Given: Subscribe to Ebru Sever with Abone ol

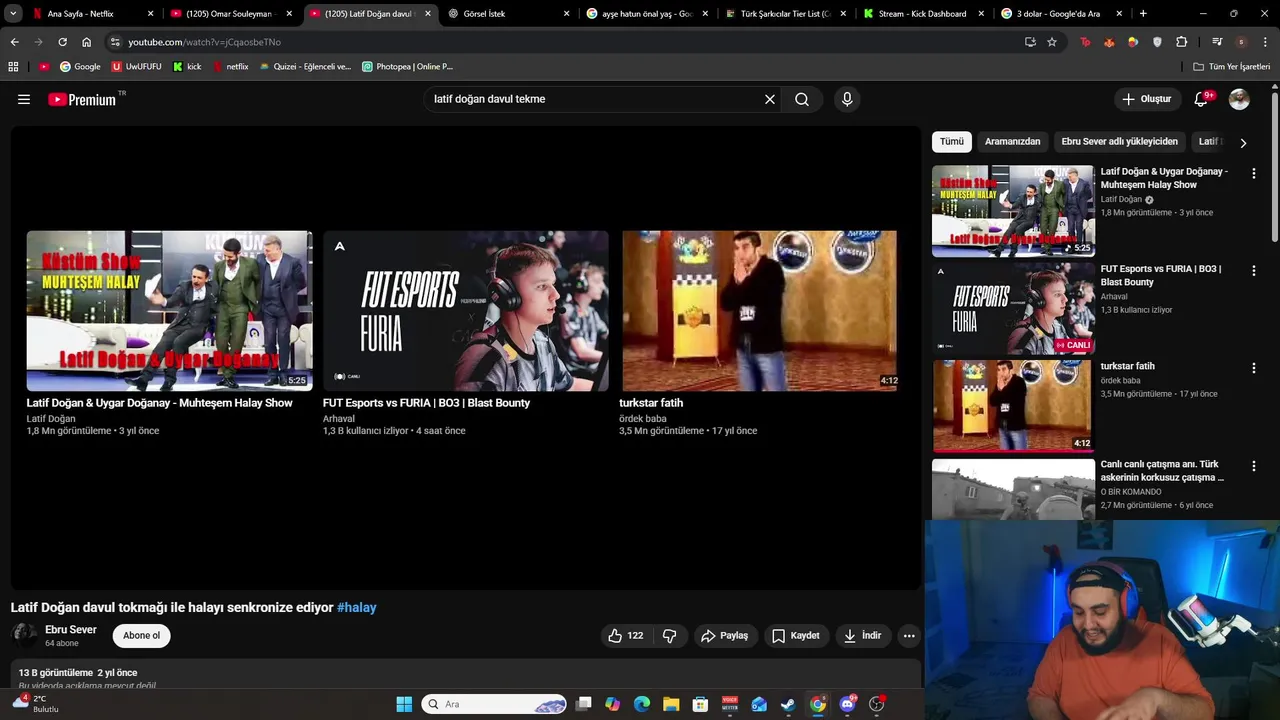Looking at the screenshot, I should (141, 636).
